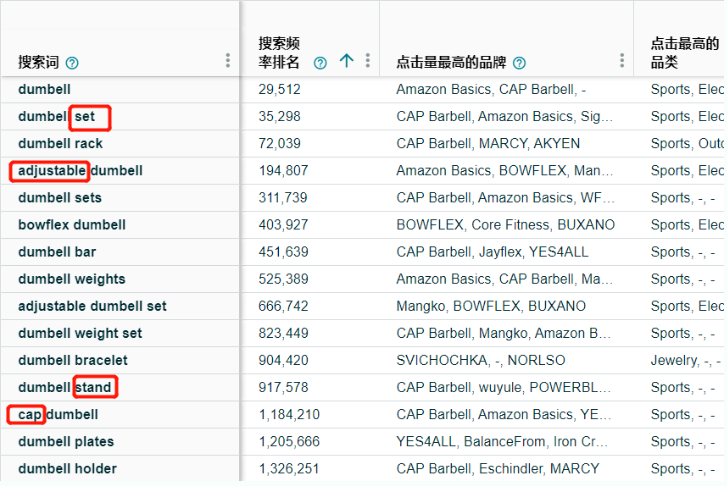Click the 点击最高的品类 column header
Image resolution: width=727 pixels, height=486 pixels.
tap(684, 52)
